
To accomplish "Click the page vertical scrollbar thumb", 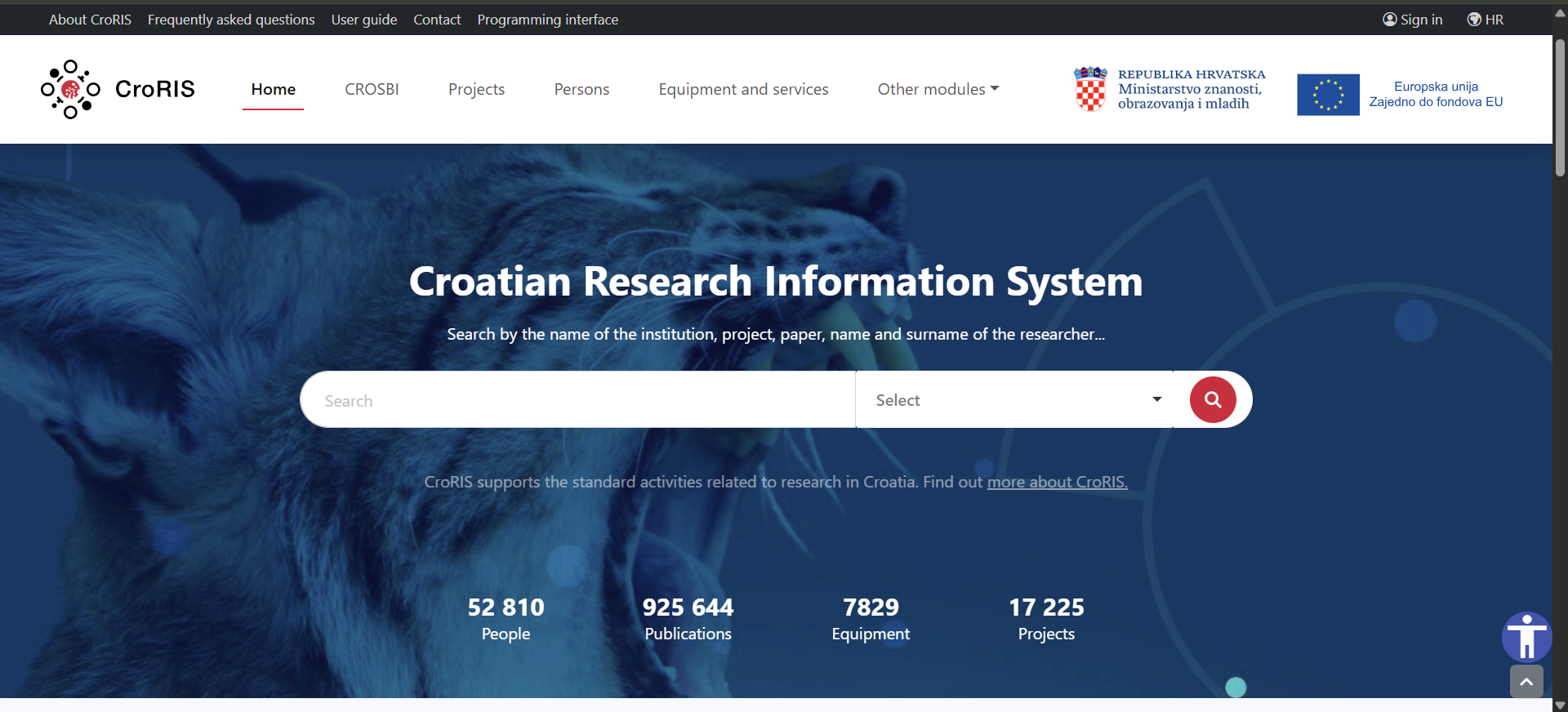I will (x=1560, y=106).
